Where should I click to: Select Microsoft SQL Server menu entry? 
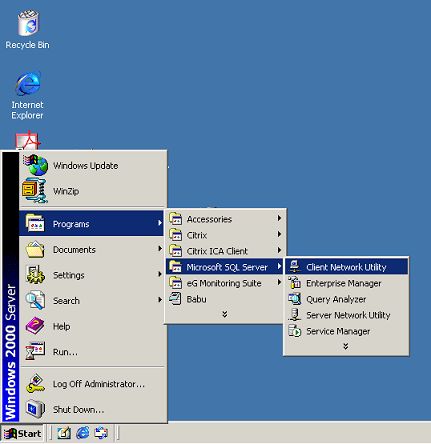point(225,267)
